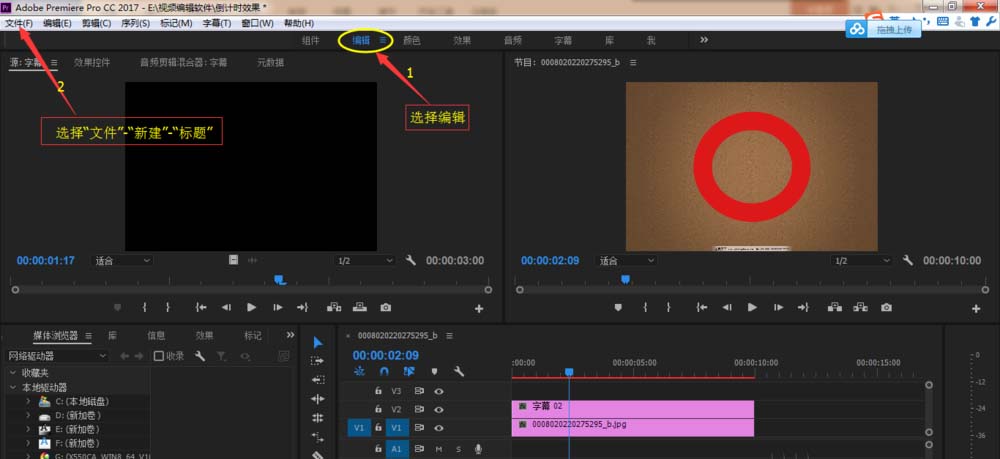Open the Source monitor 1/2 resolution dropdown
1000x459 pixels.
coord(364,260)
